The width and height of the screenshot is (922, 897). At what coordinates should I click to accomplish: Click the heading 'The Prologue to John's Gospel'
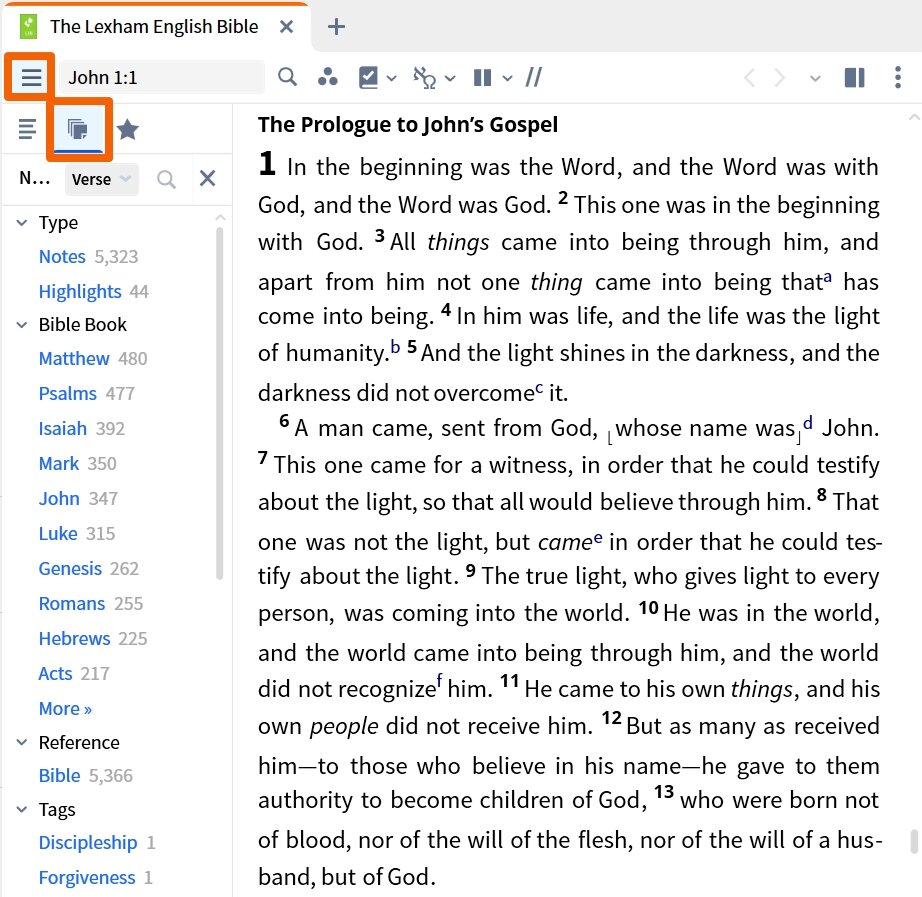pos(407,125)
